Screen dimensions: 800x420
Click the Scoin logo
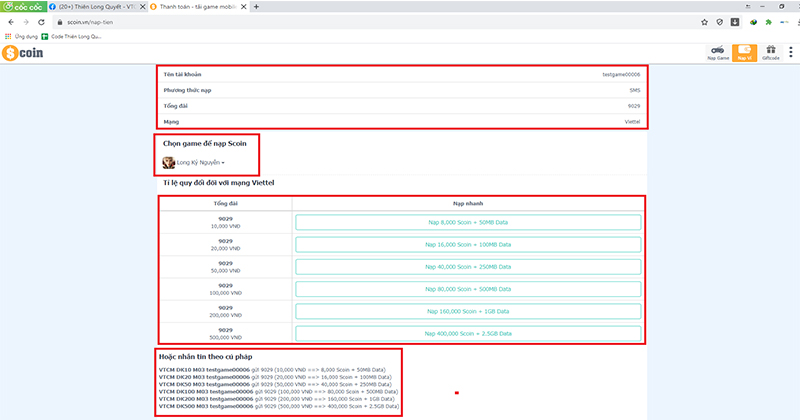click(22, 53)
